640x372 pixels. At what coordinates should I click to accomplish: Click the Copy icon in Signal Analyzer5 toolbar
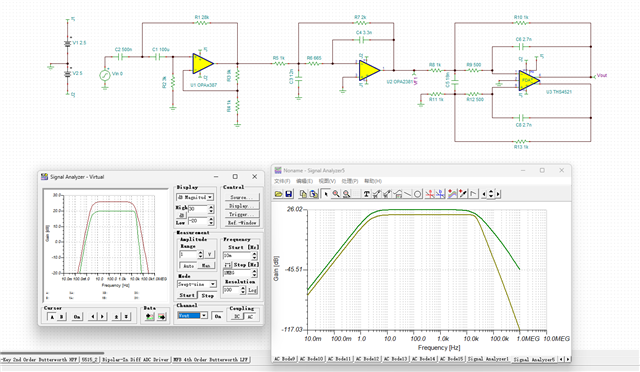(303, 194)
